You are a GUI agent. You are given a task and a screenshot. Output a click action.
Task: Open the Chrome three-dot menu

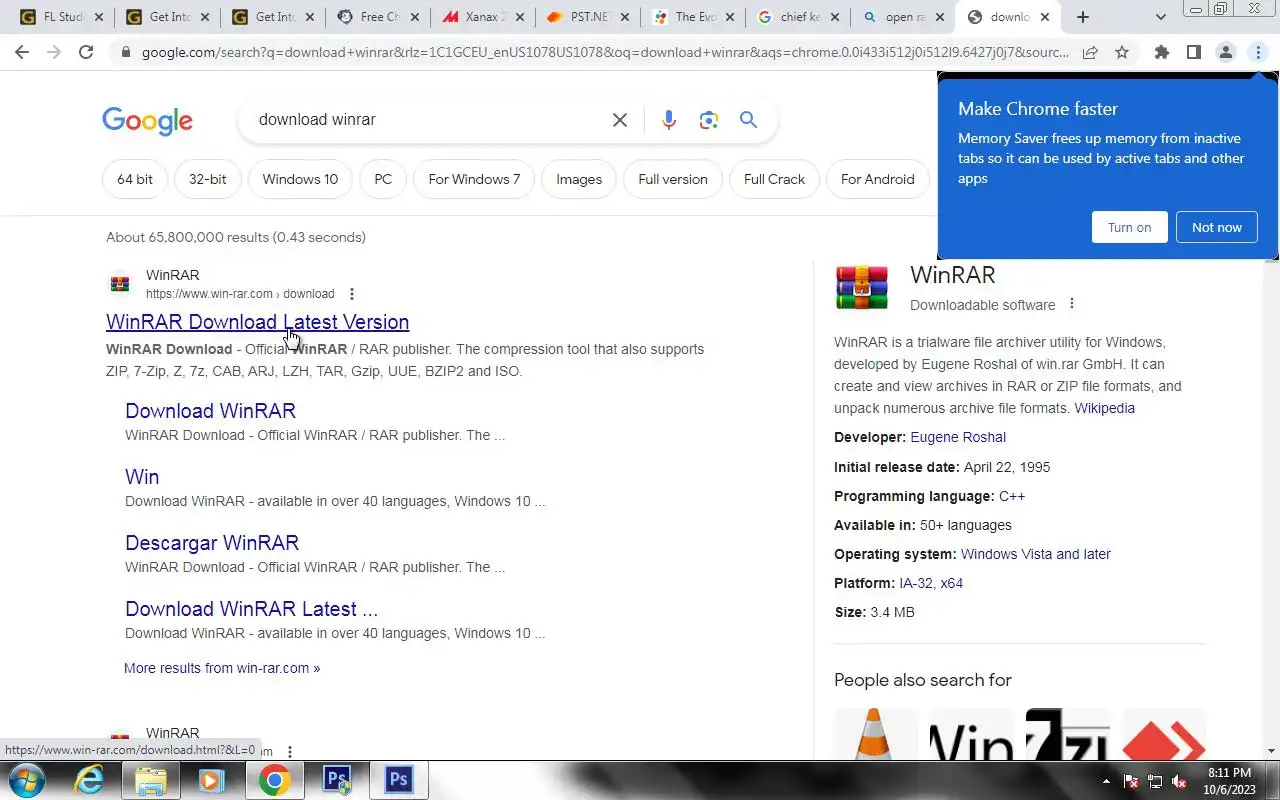pos(1257,52)
